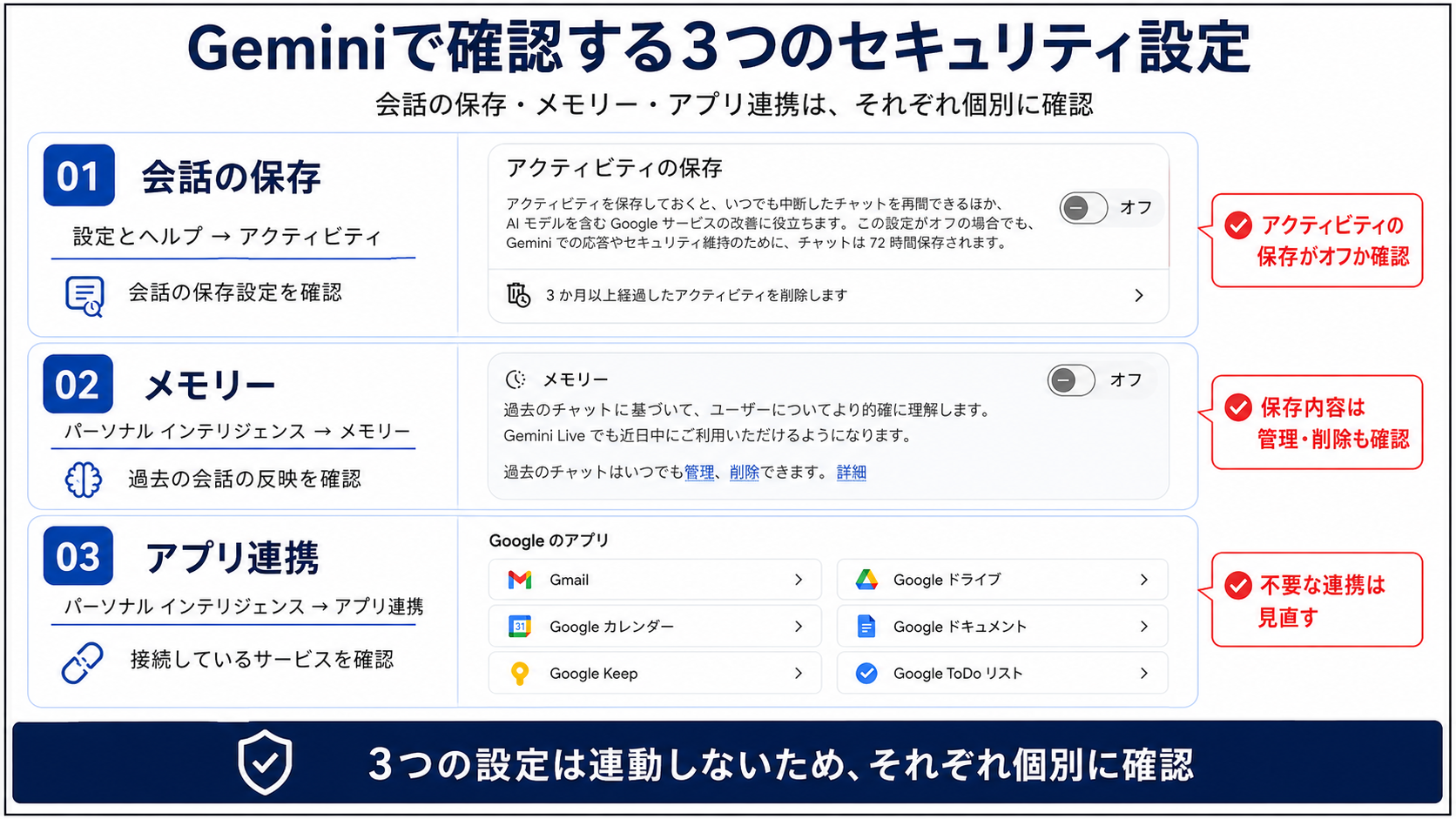Click the アクティビティの保存 heading
This screenshot has height=819, width=1456.
[614, 168]
